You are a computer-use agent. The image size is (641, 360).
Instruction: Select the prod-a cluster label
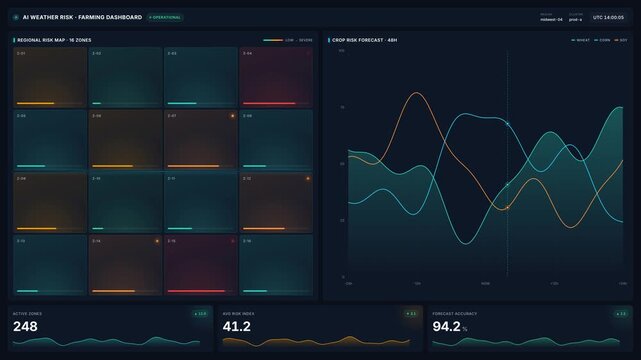[x=575, y=19]
